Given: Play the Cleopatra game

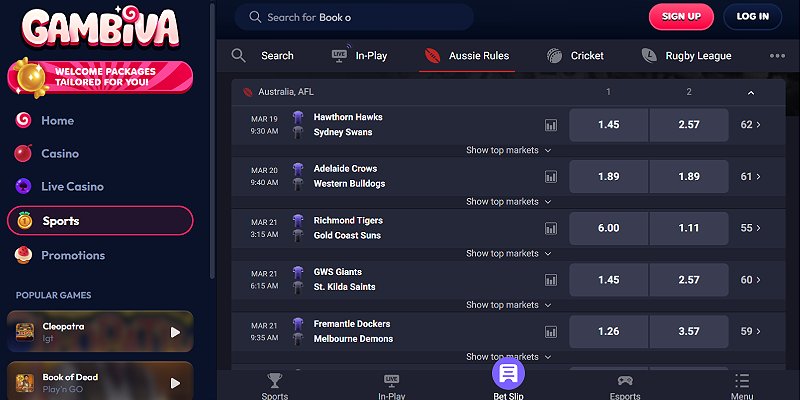Looking at the screenshot, I should 175,333.
